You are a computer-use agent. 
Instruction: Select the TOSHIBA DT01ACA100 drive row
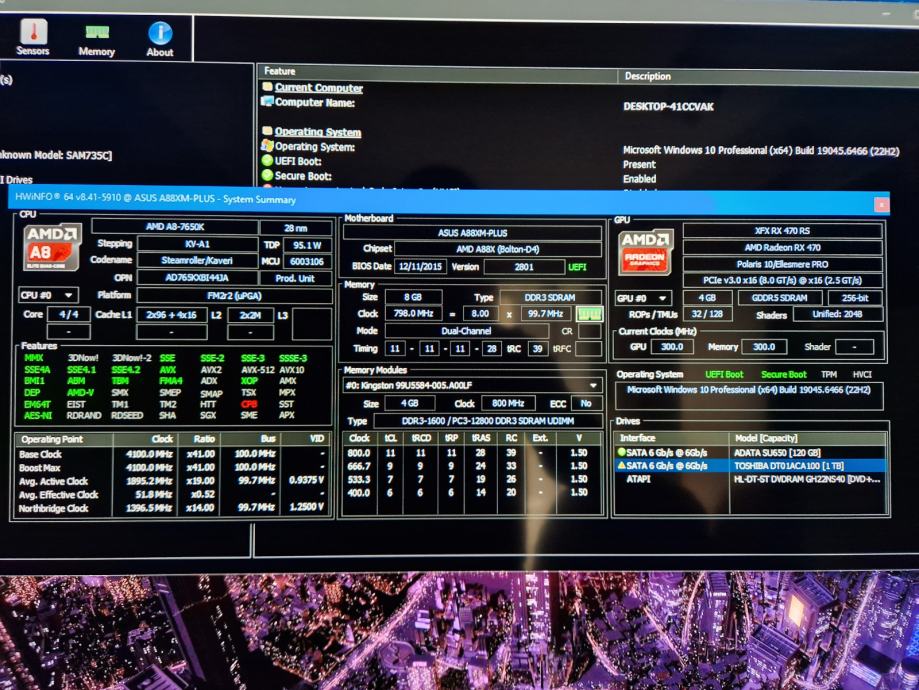[x=750, y=465]
